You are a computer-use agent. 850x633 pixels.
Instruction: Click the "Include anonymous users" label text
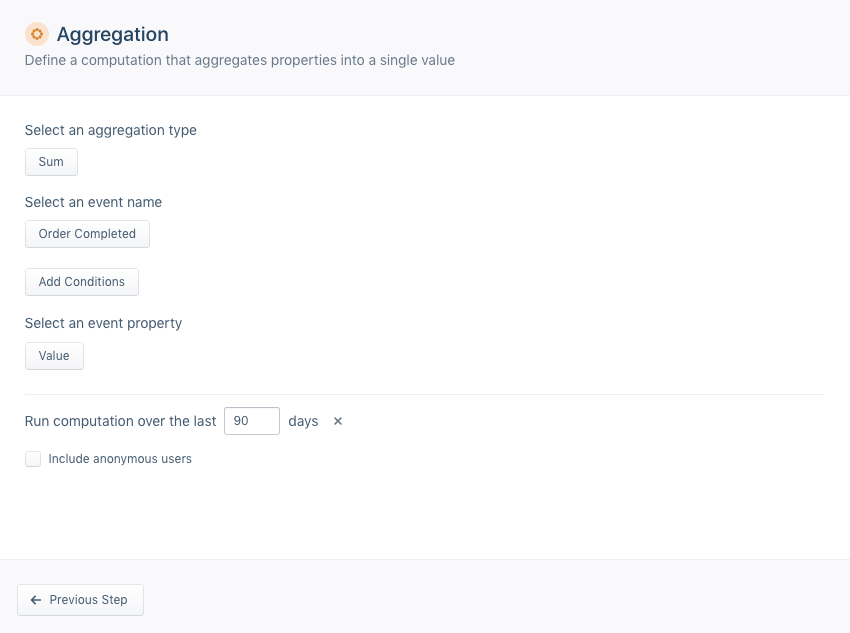(x=120, y=459)
